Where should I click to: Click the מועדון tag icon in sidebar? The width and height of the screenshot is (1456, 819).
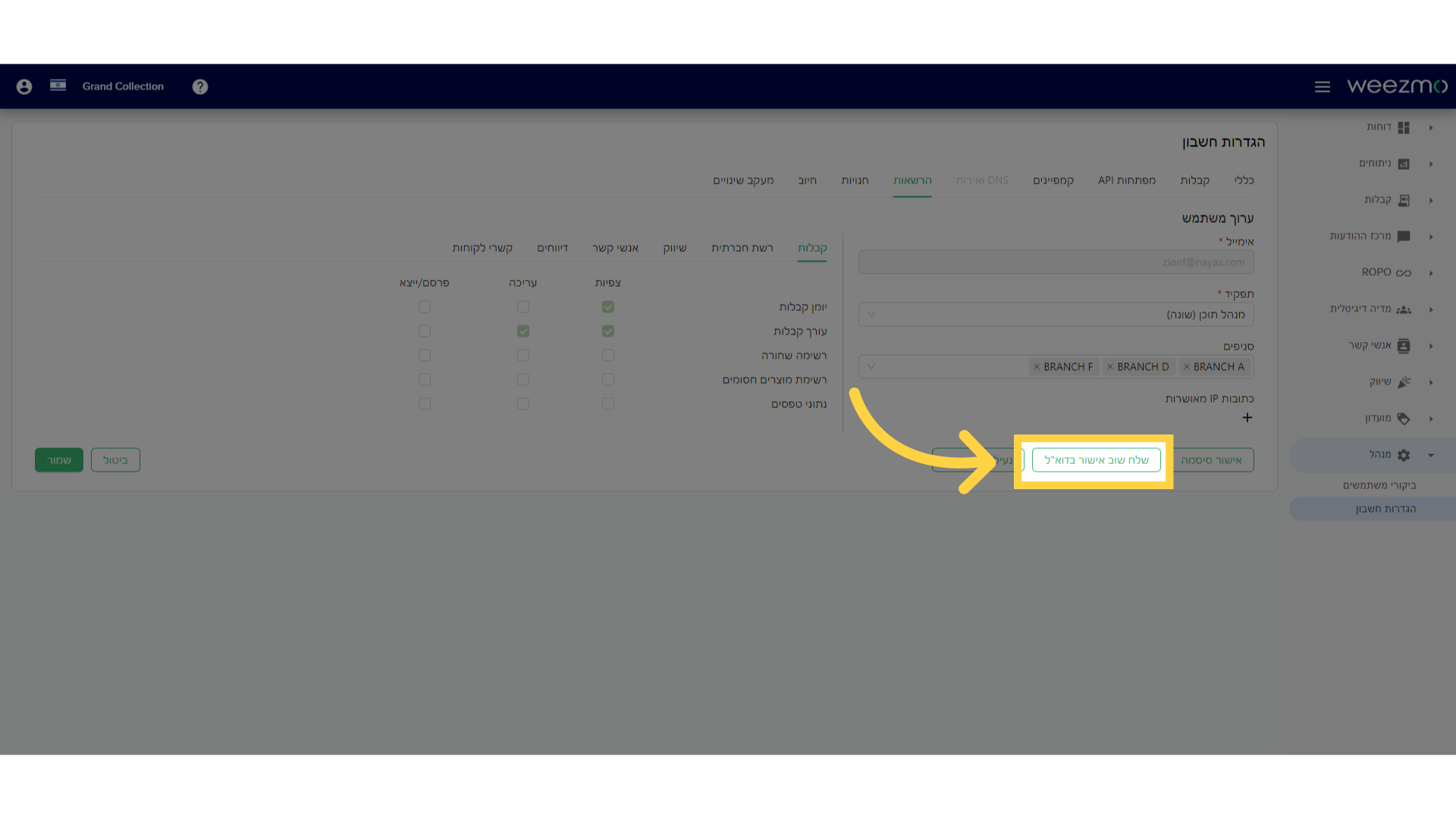click(1404, 419)
